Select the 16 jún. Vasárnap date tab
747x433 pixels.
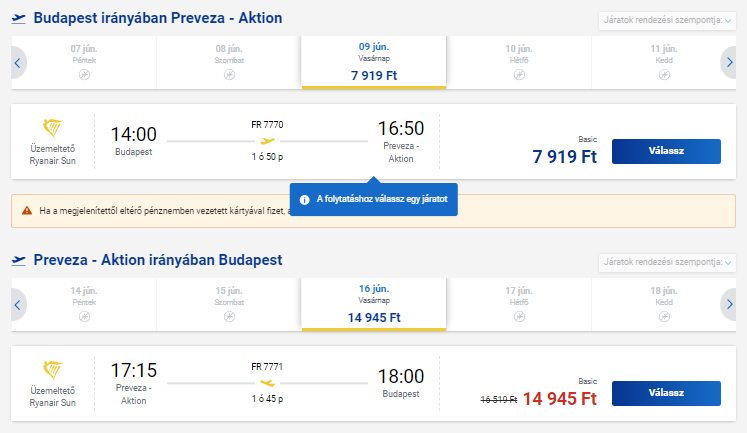tap(374, 304)
